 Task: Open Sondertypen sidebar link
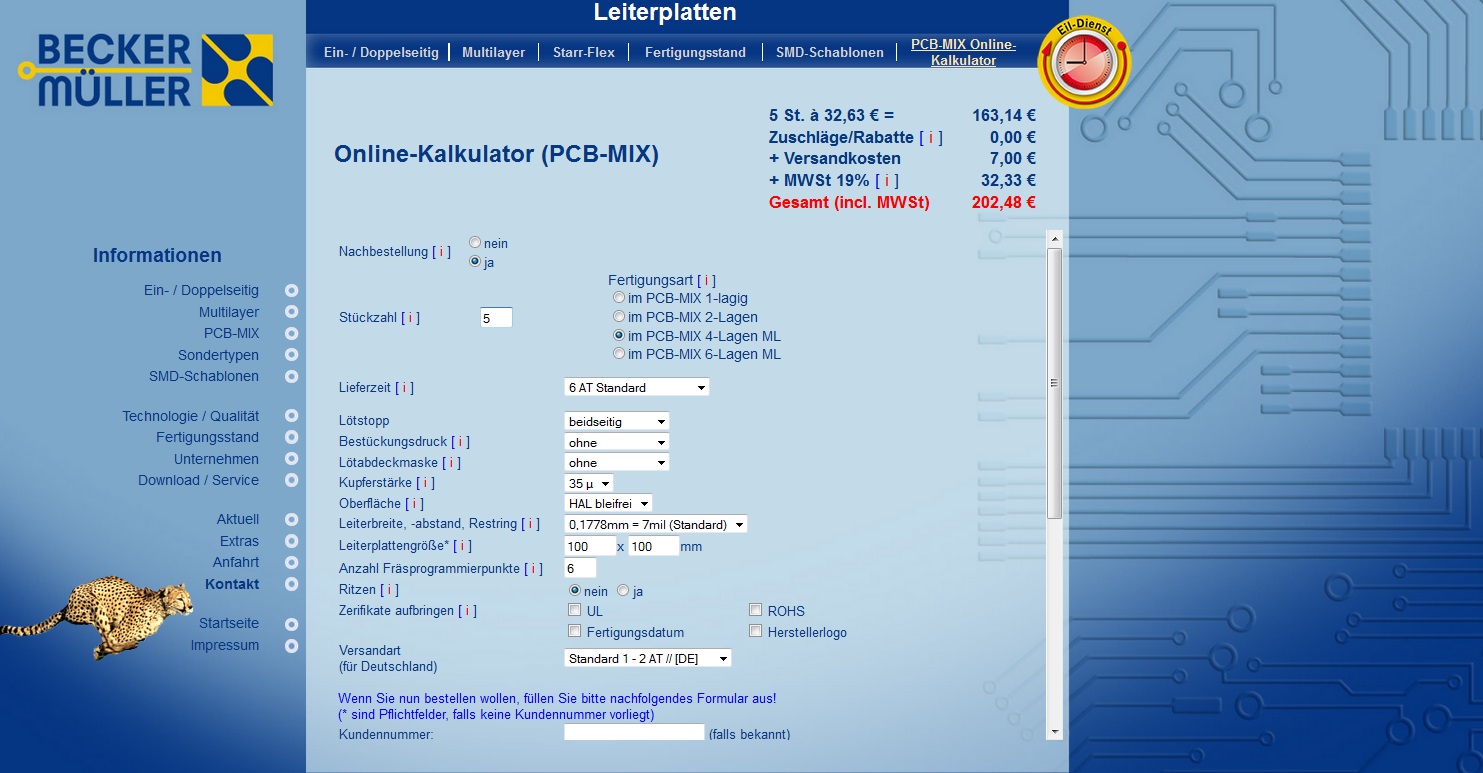pos(218,355)
